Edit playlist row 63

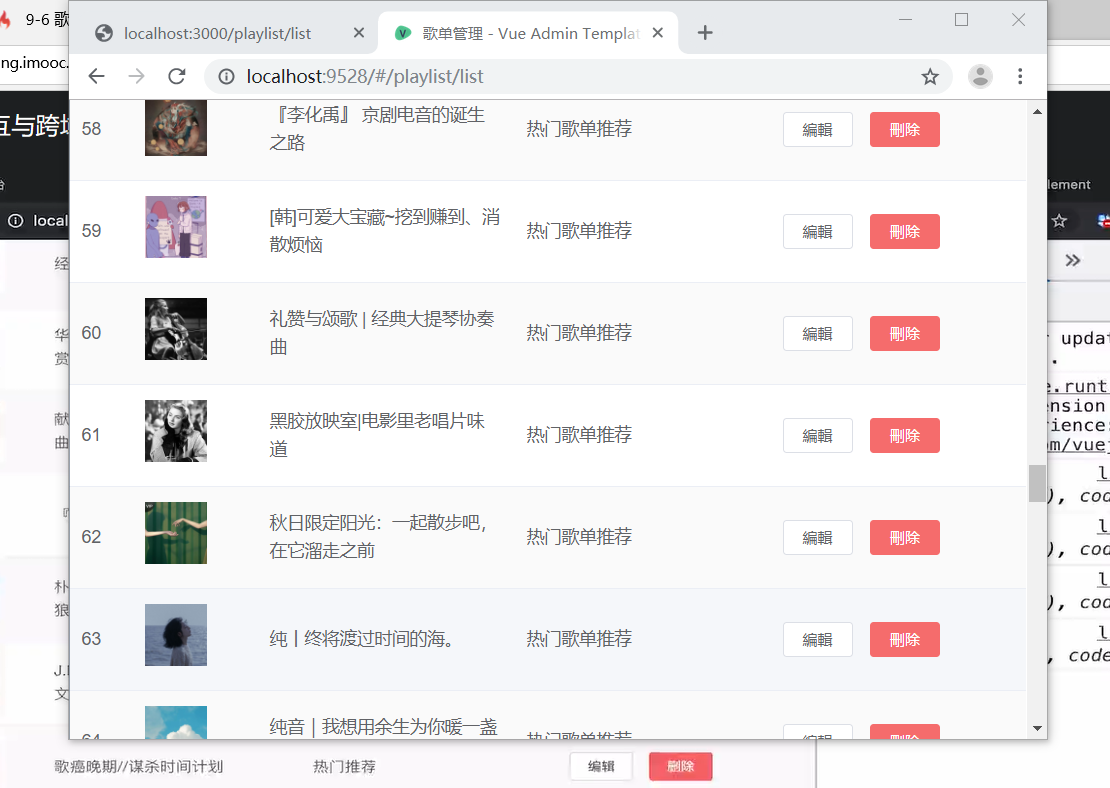818,639
